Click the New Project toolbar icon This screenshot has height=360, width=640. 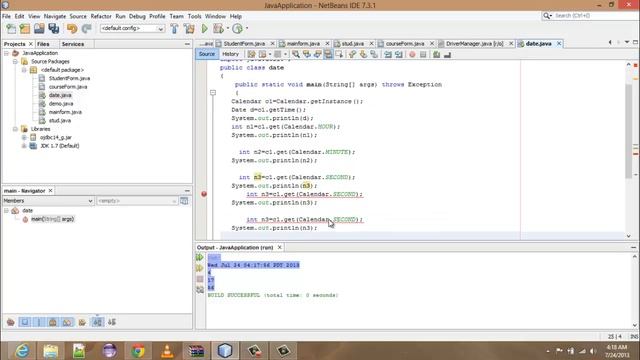[x=25, y=29]
